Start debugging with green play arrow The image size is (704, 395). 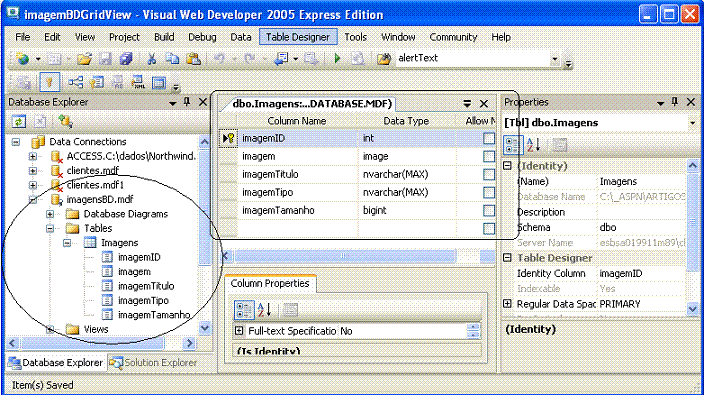pos(337,58)
